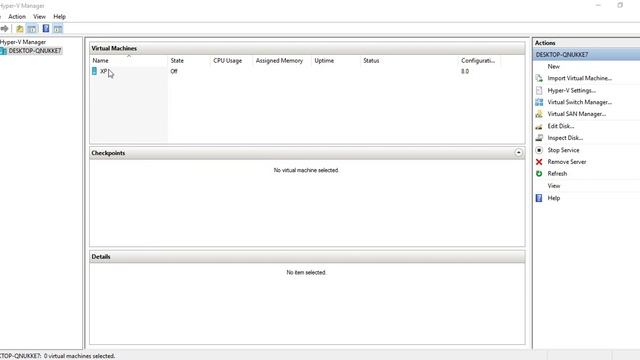This screenshot has height=360, width=640.
Task: Select DESKTOP-QNUKKE7 in the tree
Action: 35,51
